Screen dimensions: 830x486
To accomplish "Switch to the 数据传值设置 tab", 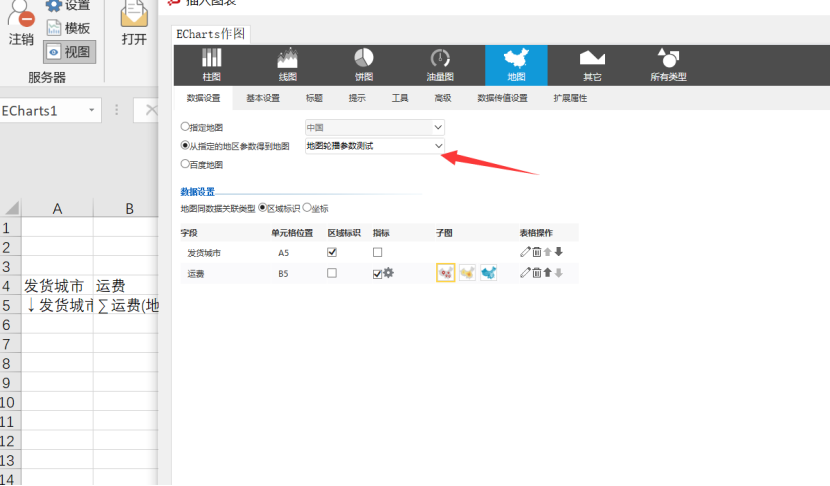I will (x=502, y=98).
